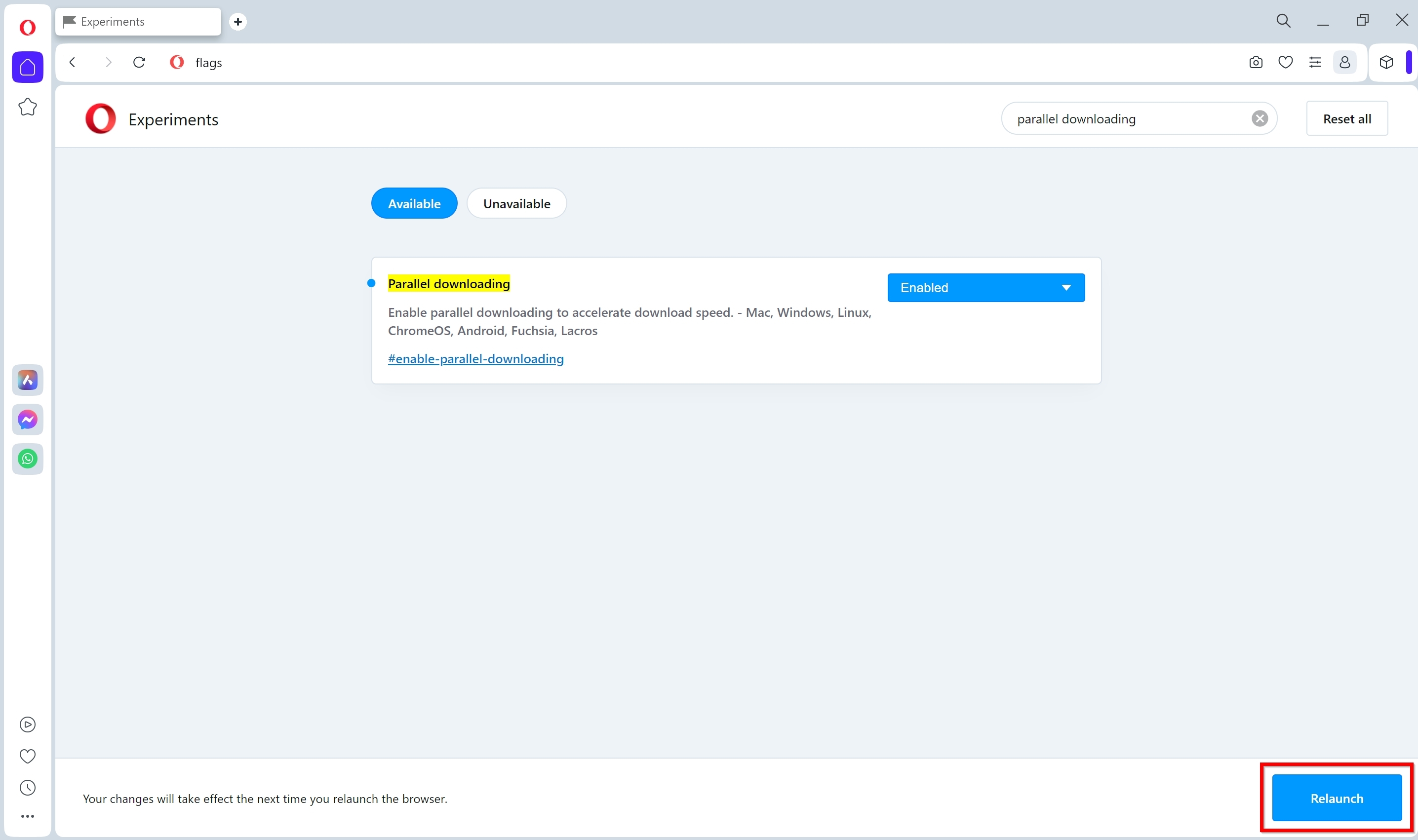This screenshot has width=1418, height=840.
Task: Select the Available tab
Action: click(414, 204)
